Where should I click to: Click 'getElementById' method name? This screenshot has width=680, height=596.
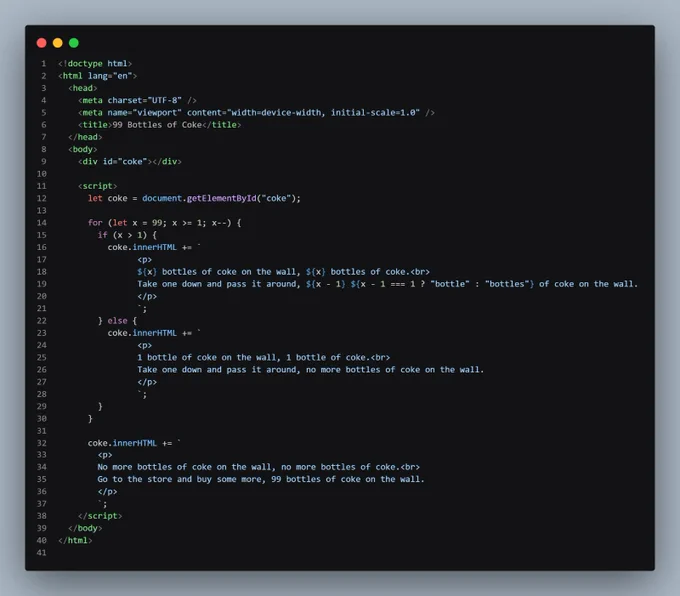coord(222,198)
